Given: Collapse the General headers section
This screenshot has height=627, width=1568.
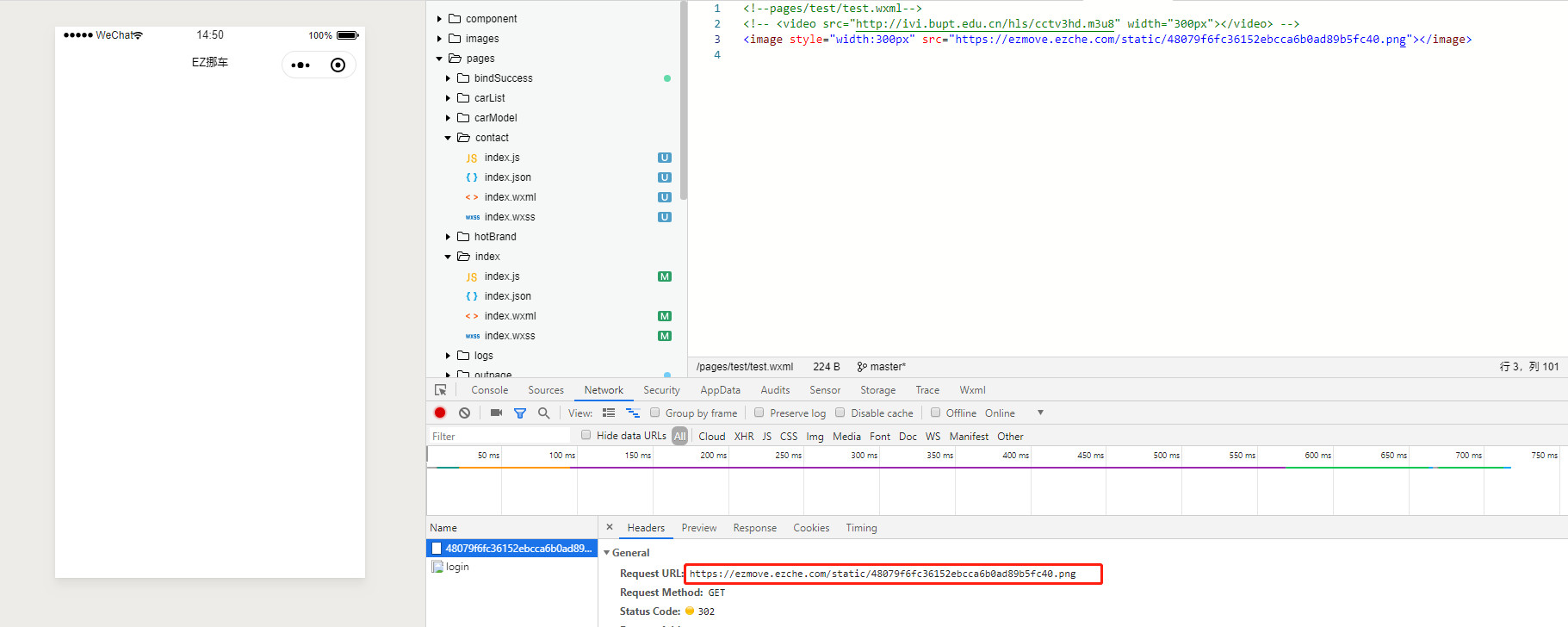Looking at the screenshot, I should coord(607,553).
